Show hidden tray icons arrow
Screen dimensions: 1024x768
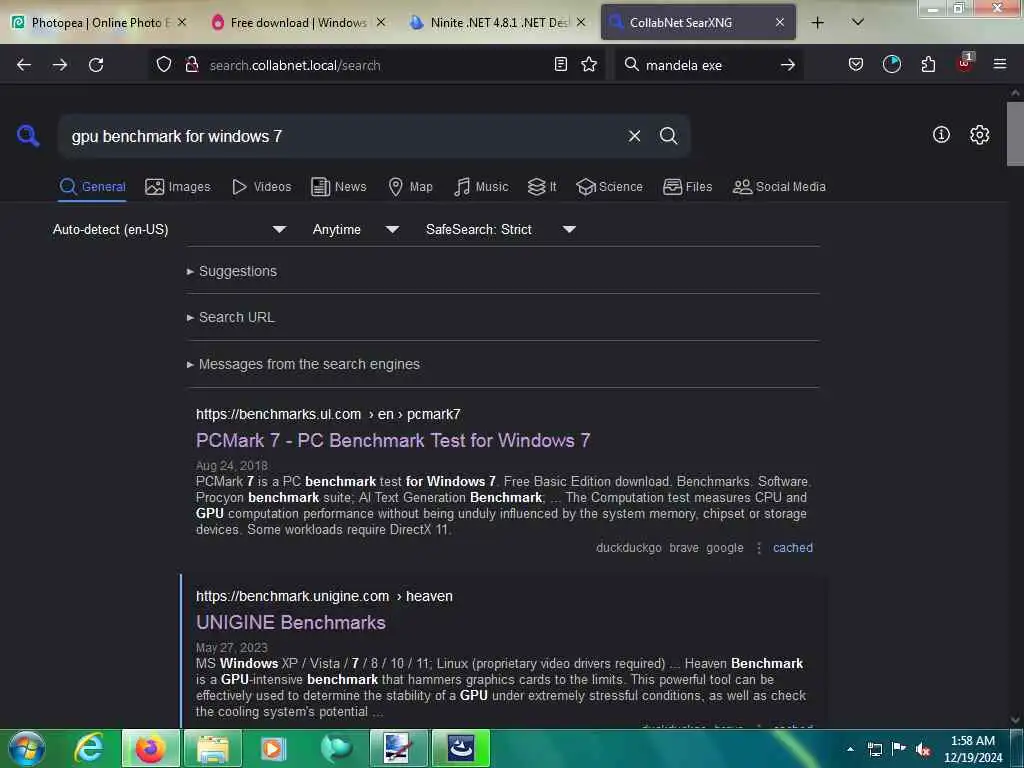coord(850,749)
